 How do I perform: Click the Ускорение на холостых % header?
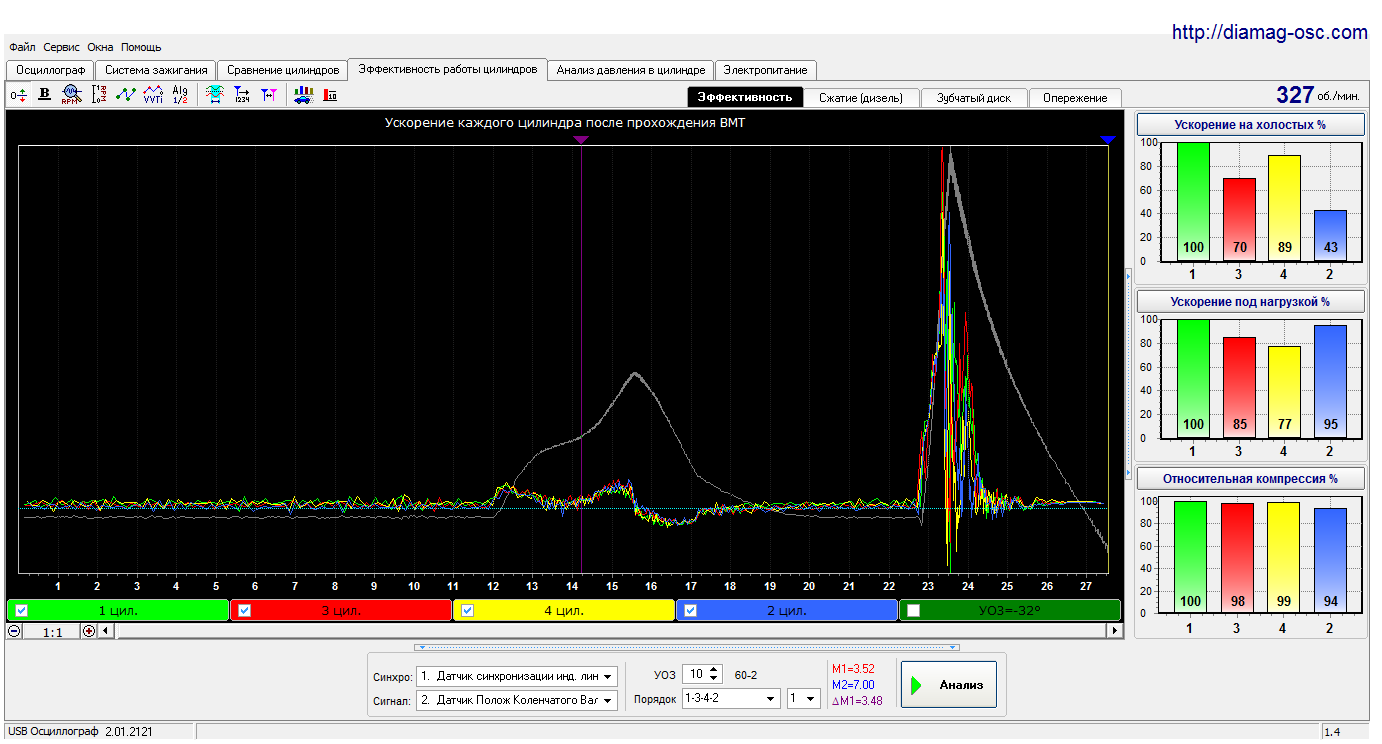[1251, 125]
